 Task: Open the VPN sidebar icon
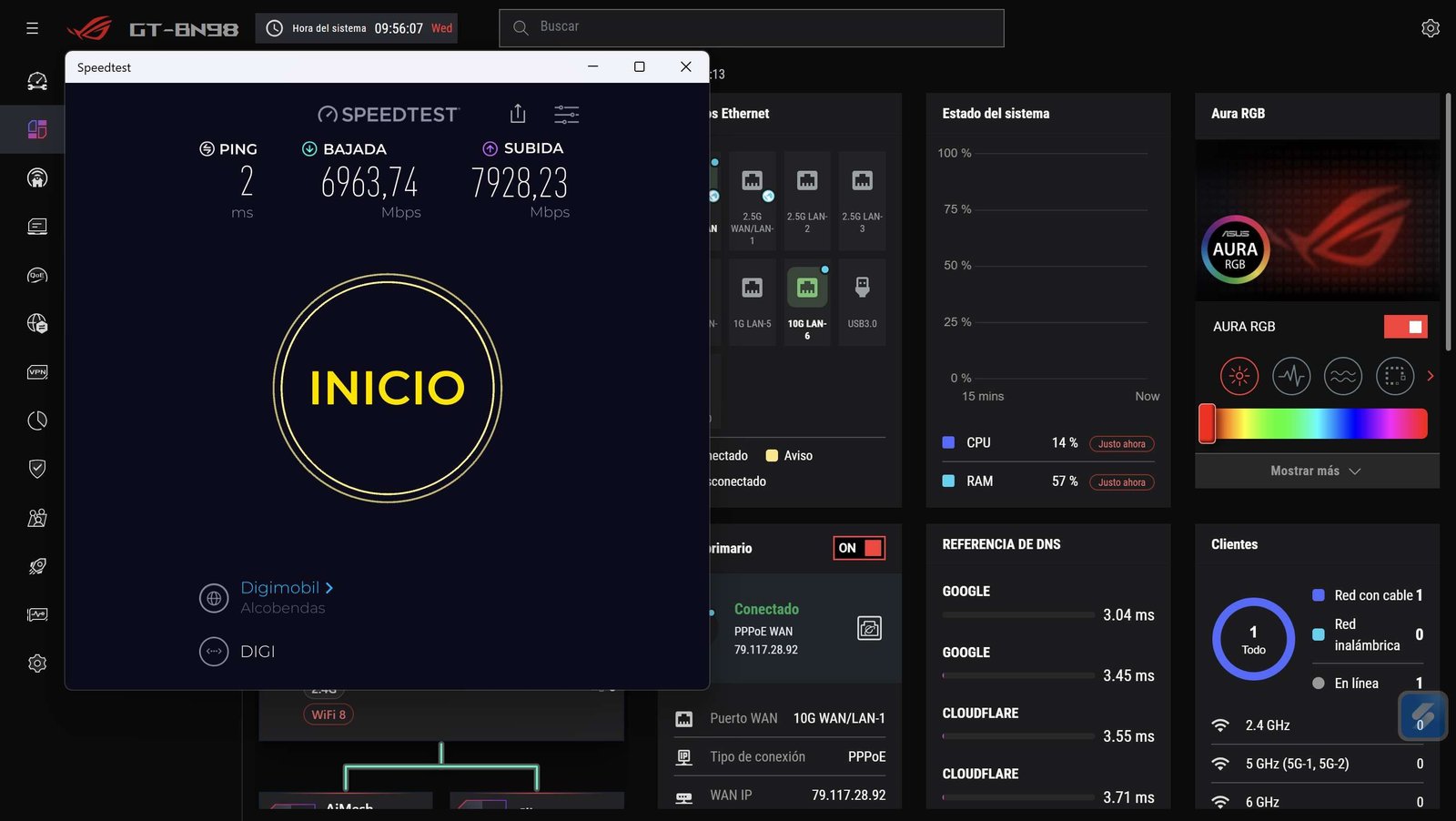37,372
